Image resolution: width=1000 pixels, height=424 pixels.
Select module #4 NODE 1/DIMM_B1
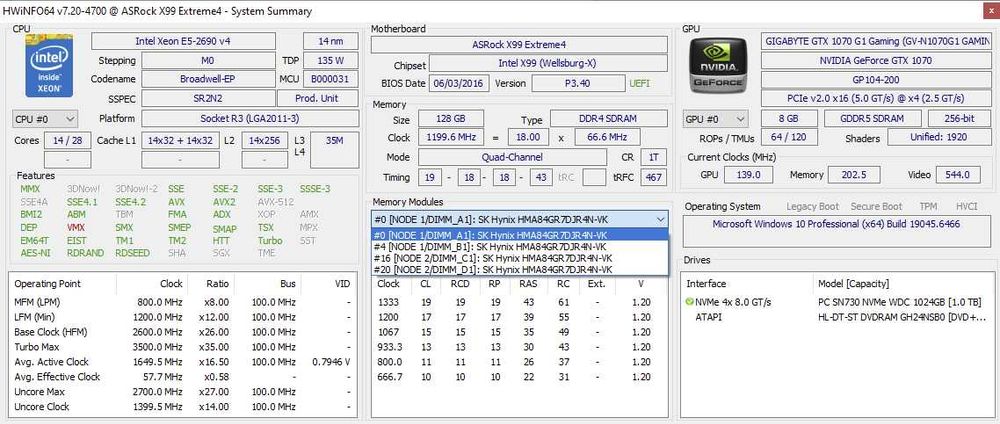pos(519,246)
